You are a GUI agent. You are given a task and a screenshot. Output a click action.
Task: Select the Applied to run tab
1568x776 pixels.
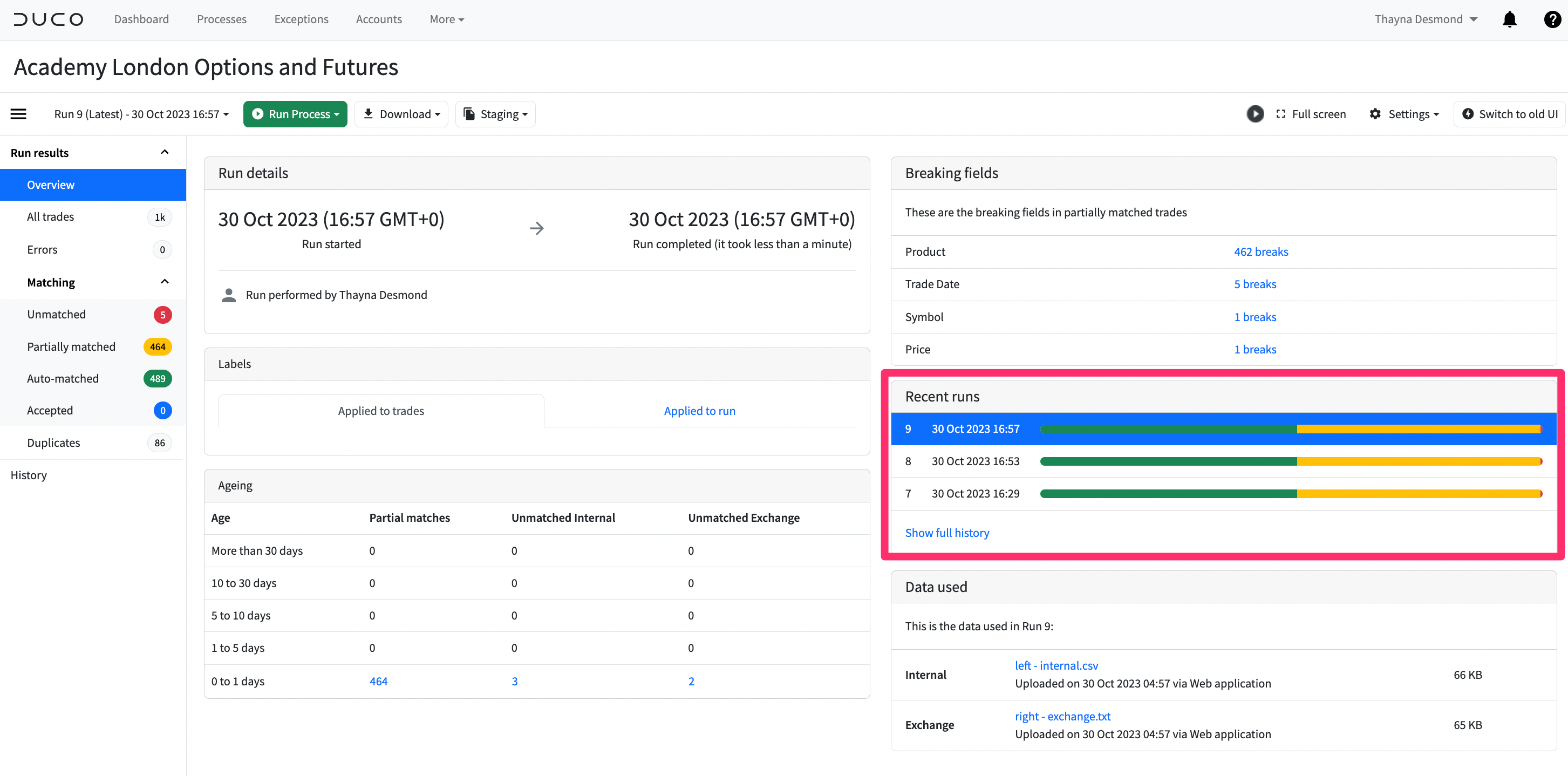point(699,411)
